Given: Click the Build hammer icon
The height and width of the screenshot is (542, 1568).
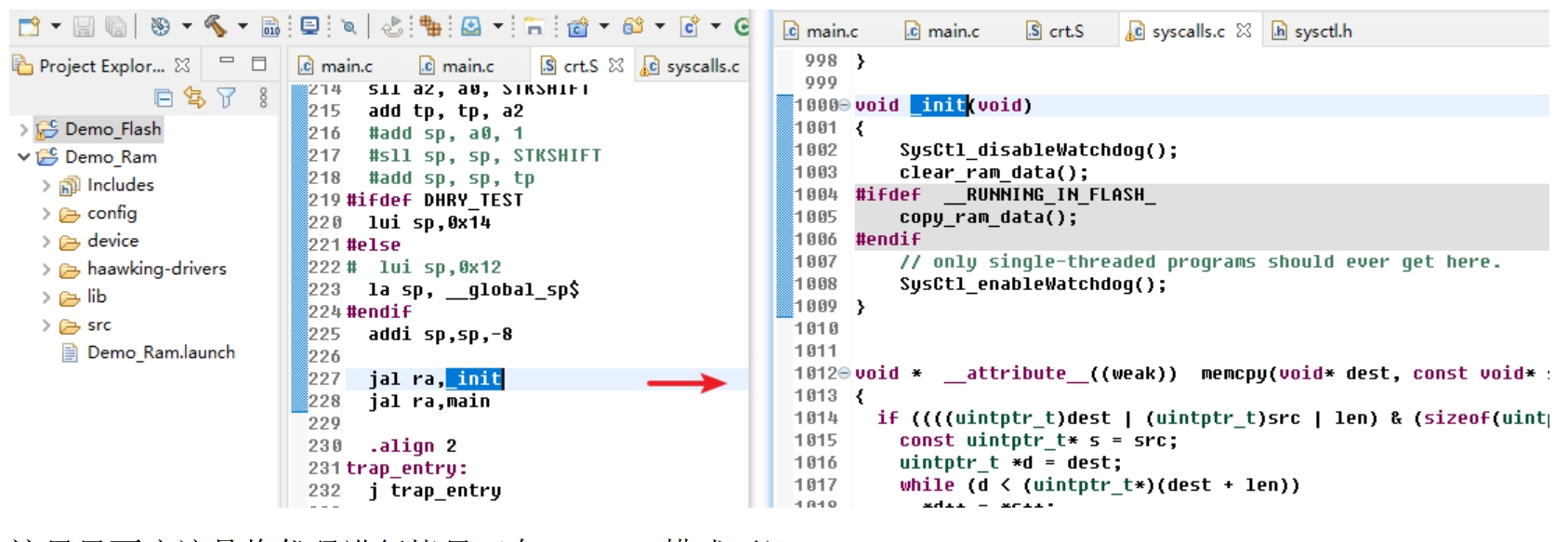Looking at the screenshot, I should [216, 27].
